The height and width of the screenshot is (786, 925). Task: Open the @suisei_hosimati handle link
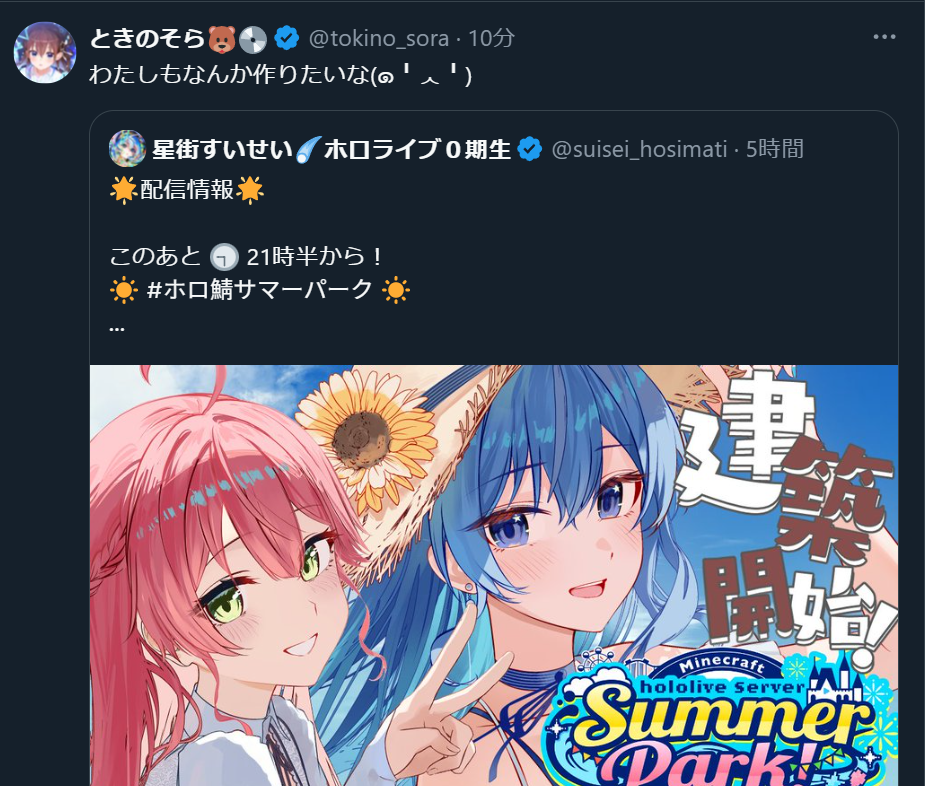[x=639, y=149]
